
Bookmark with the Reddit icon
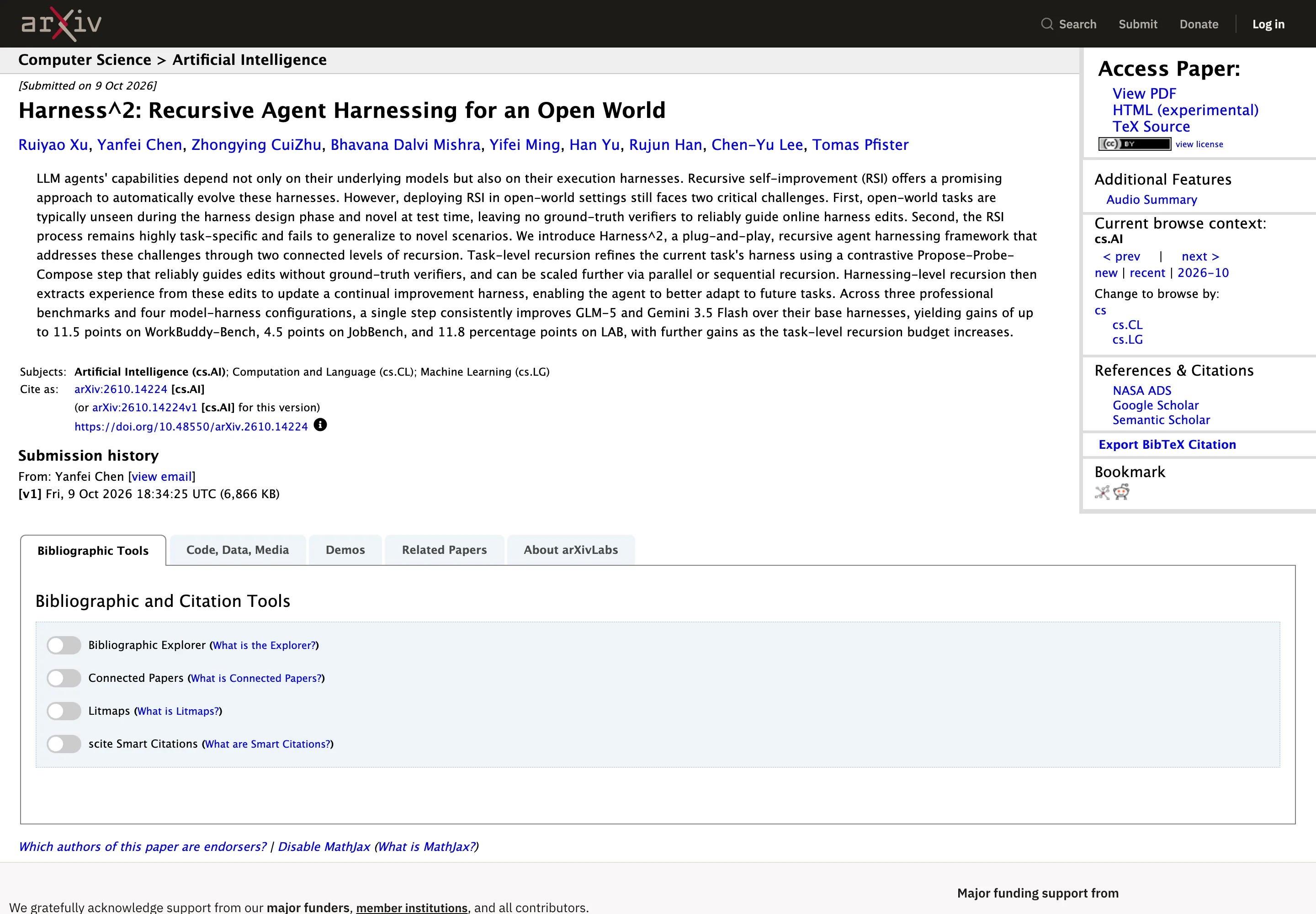pos(1121,493)
